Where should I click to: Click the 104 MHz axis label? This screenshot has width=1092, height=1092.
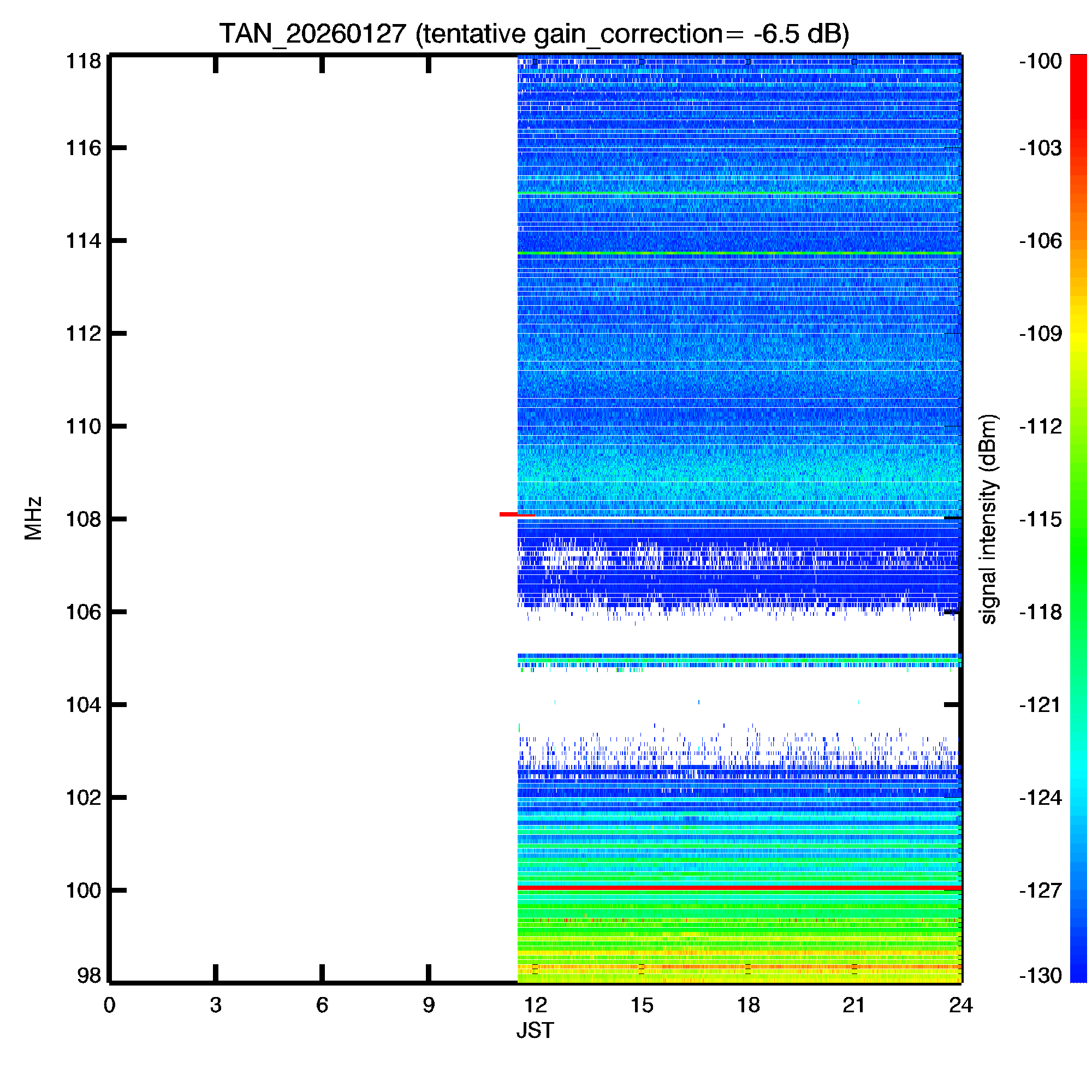(x=83, y=705)
